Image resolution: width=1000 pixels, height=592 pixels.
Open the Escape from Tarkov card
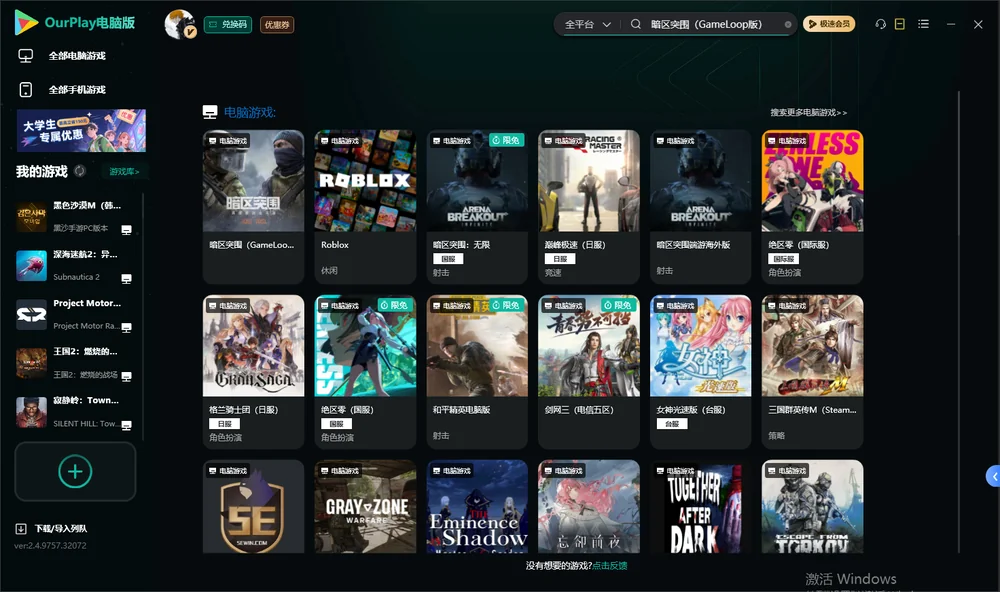tap(812, 507)
